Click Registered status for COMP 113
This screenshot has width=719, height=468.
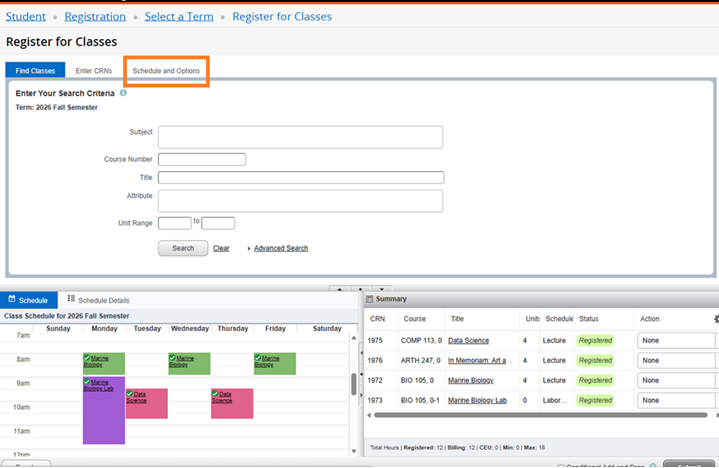595,341
